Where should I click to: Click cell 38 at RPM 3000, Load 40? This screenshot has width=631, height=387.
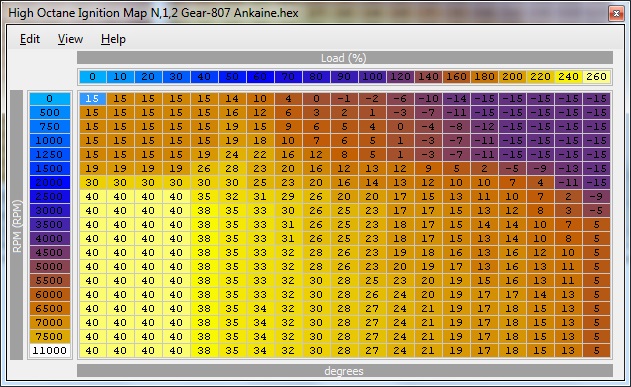click(204, 210)
